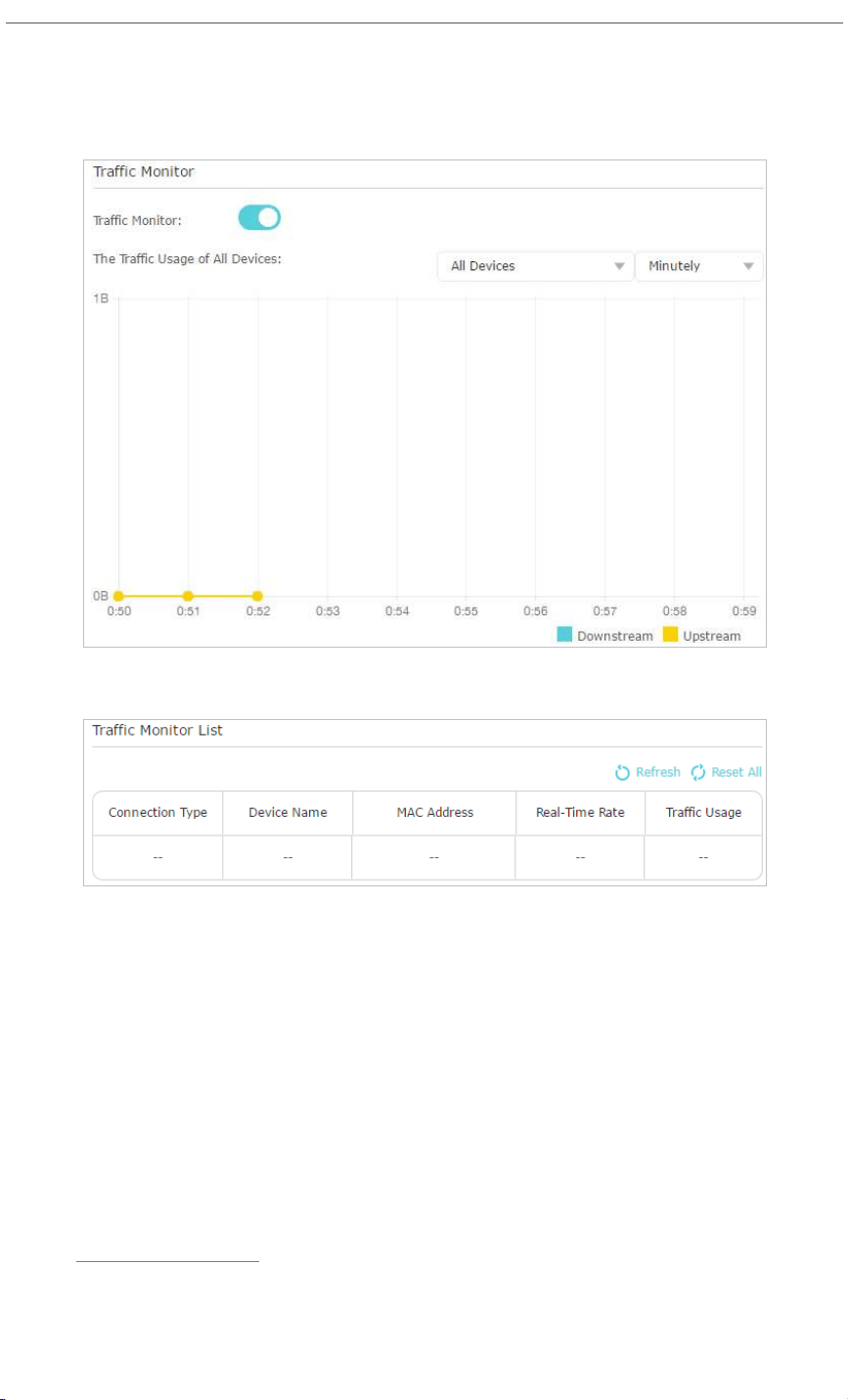This screenshot has width=848, height=1400.
Task: Click the Device Name column header
Action: [288, 813]
